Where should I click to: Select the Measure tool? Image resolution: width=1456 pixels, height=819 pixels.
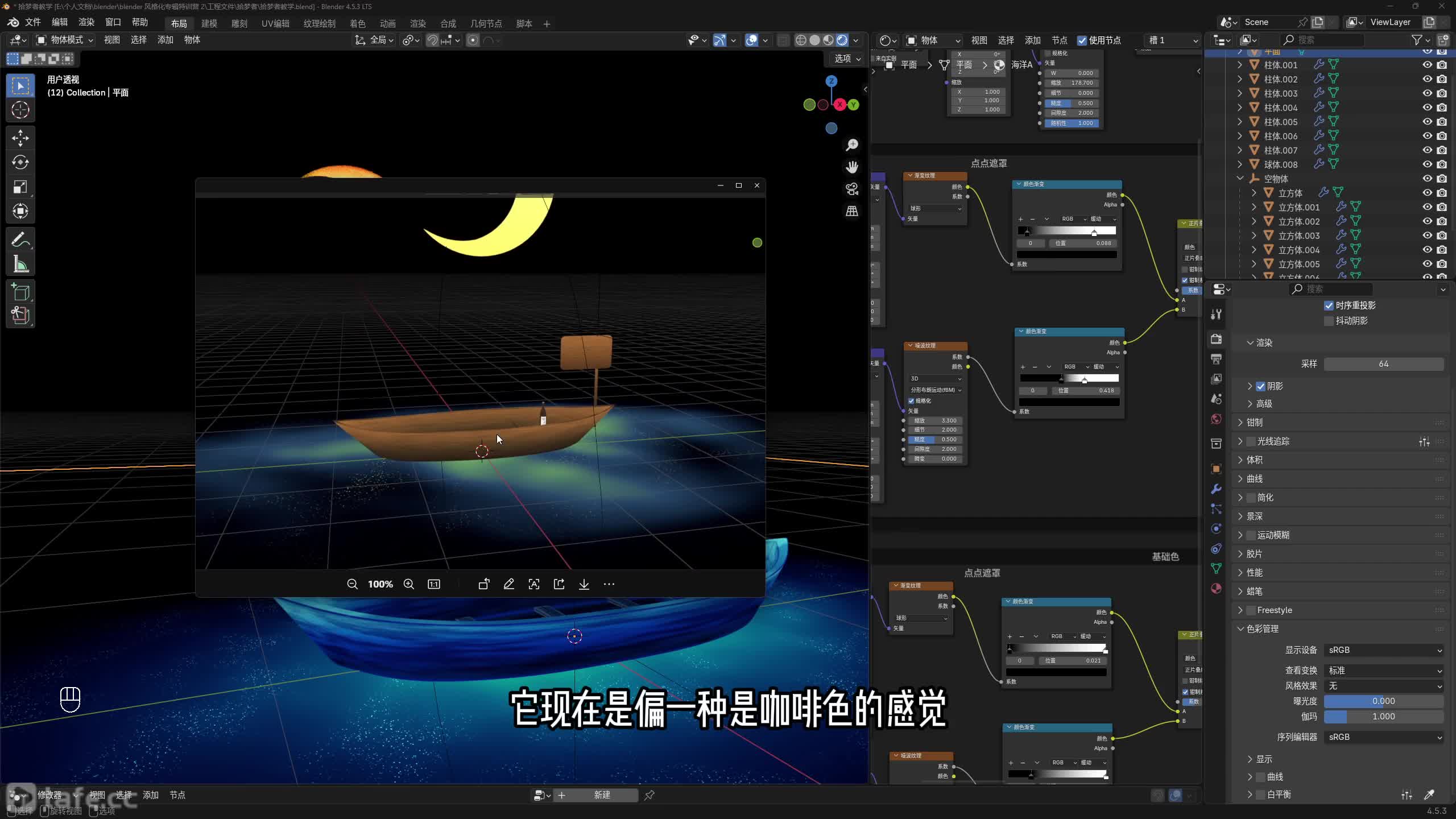pos(20,264)
